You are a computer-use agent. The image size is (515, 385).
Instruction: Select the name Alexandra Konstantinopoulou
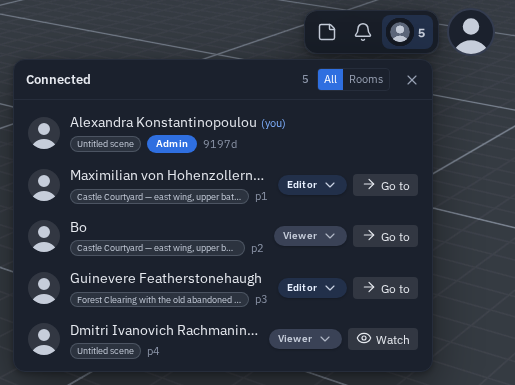click(x=163, y=123)
